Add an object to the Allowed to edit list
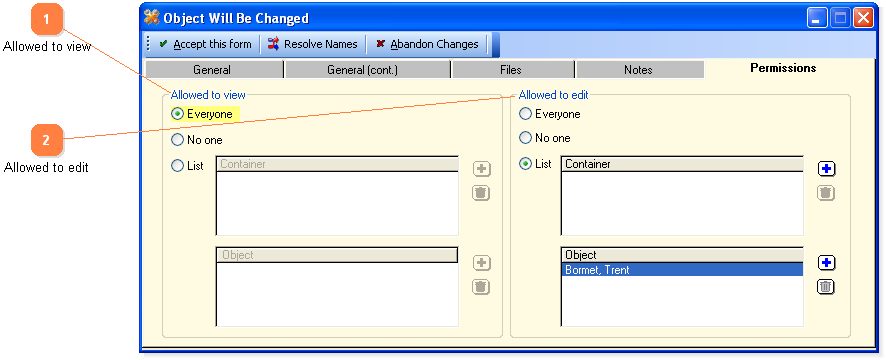Image resolution: width=886 pixels, height=360 pixels. (827, 263)
